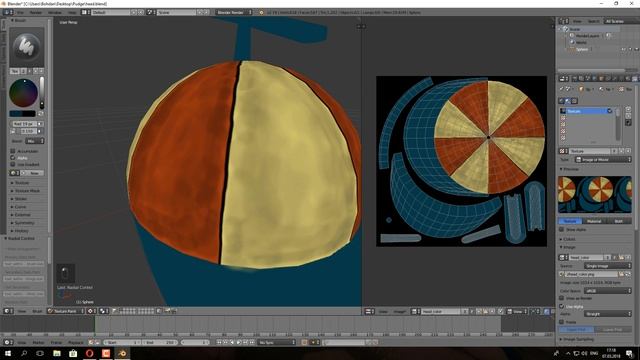Open the Help menu

click(x=72, y=12)
